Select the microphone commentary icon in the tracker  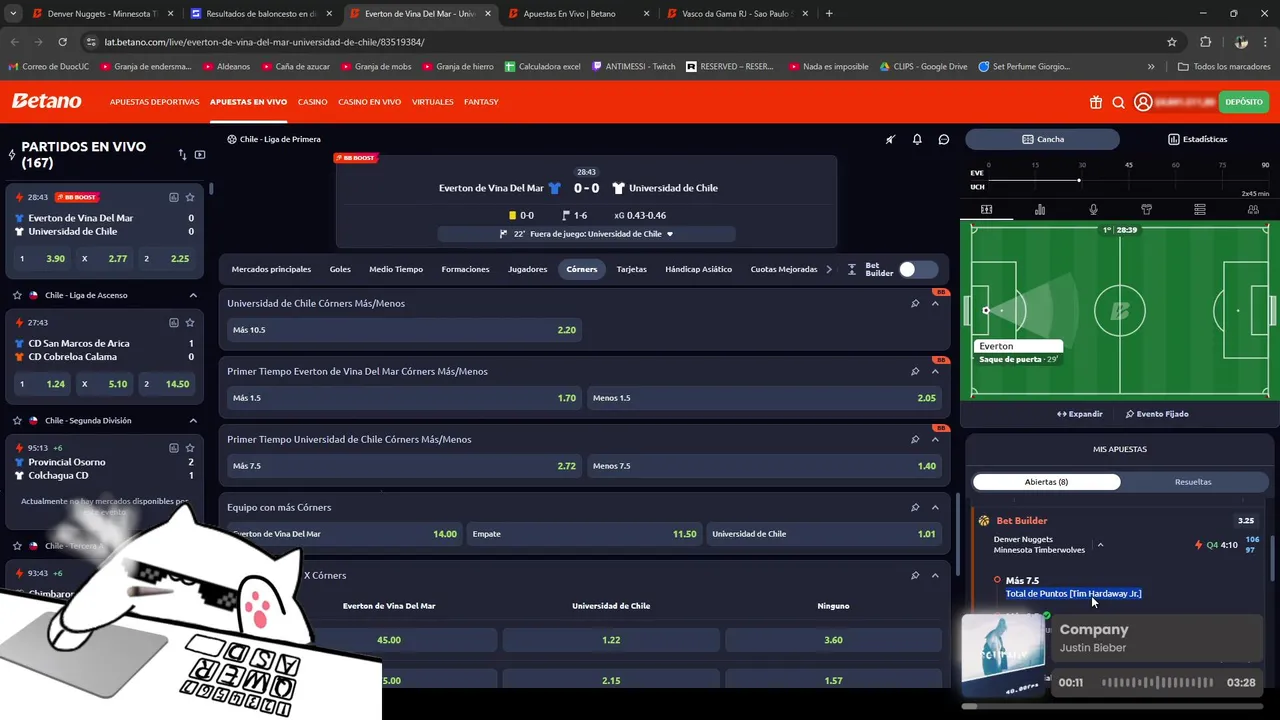[x=1093, y=209]
